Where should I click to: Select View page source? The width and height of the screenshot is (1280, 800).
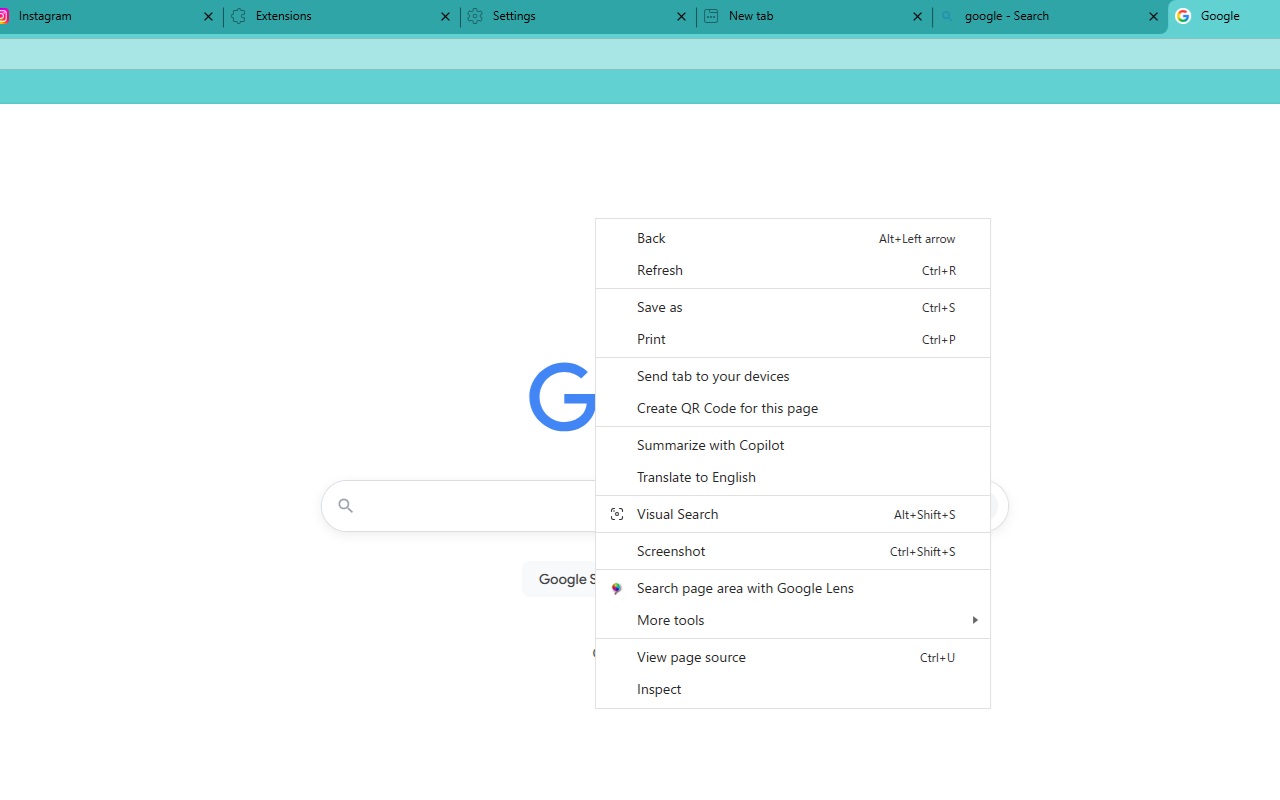[x=793, y=657]
